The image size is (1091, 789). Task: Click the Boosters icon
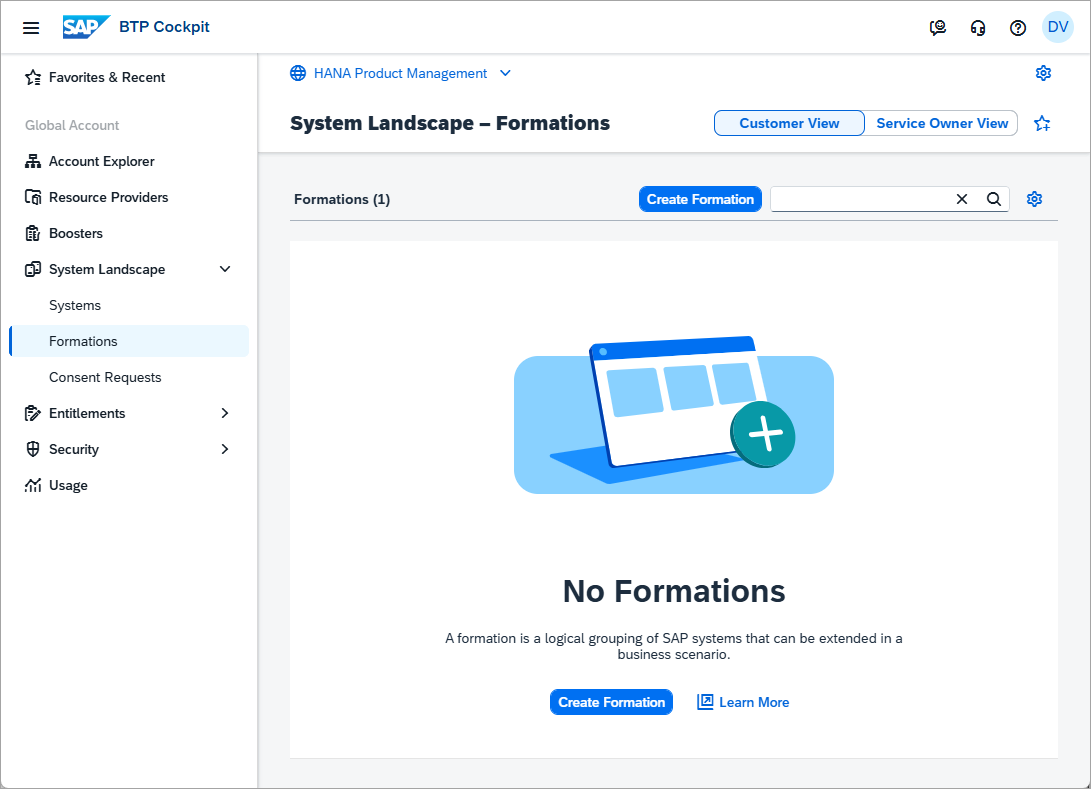33,233
